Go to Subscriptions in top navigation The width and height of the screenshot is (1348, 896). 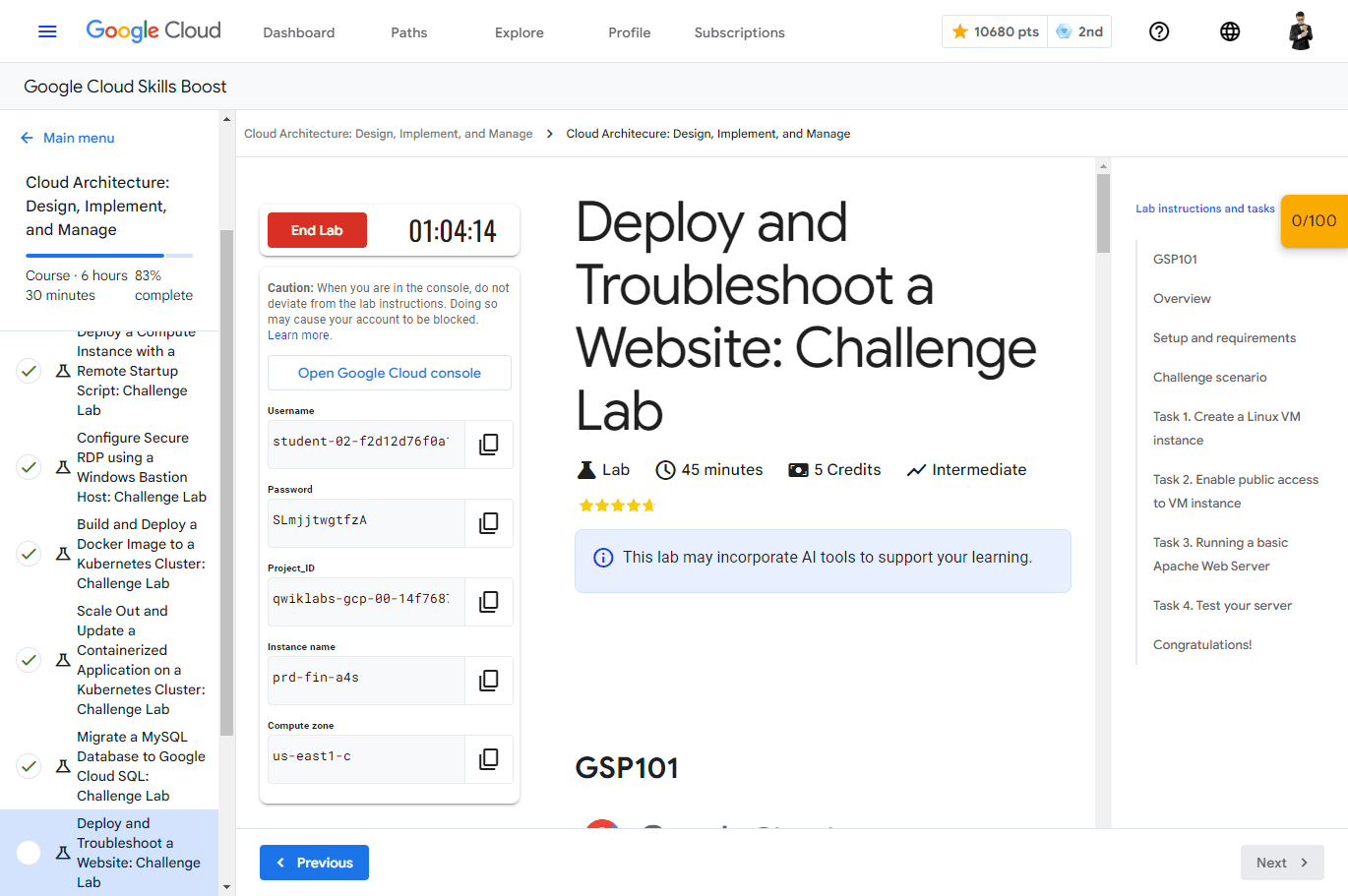(x=739, y=32)
